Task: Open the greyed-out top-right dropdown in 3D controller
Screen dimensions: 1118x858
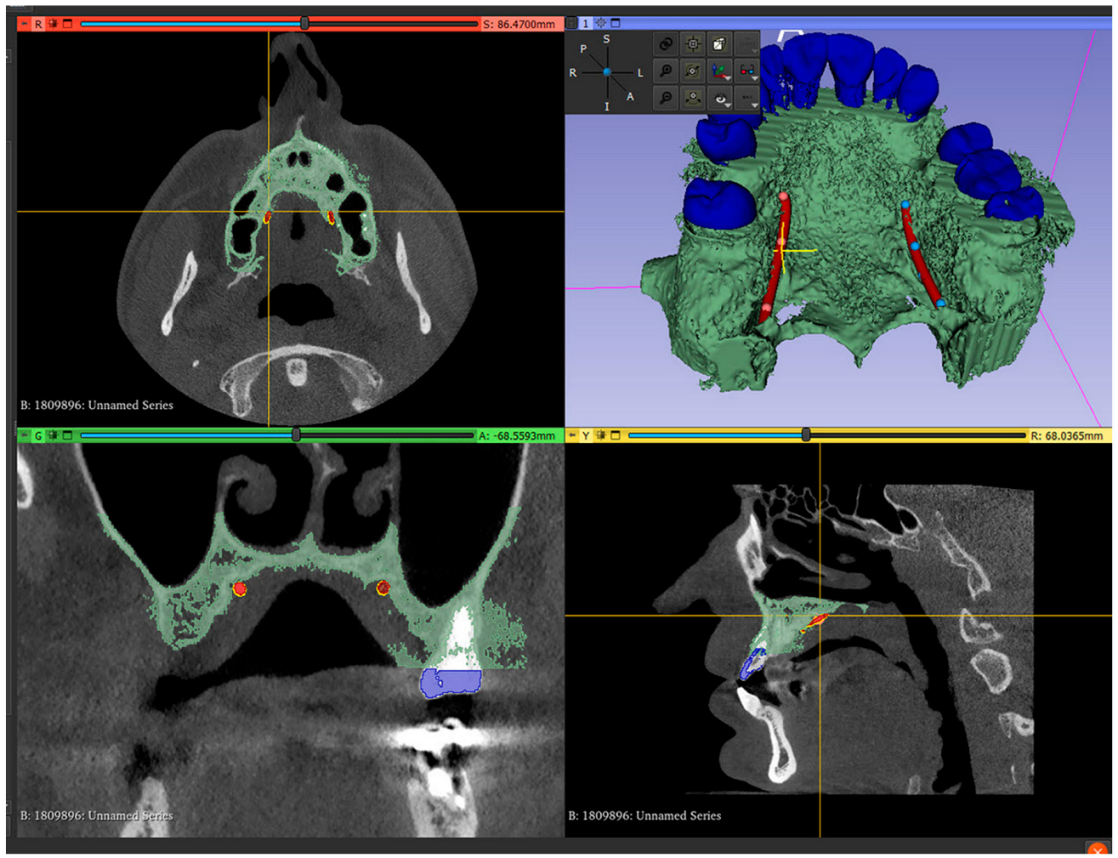Action: click(x=747, y=44)
